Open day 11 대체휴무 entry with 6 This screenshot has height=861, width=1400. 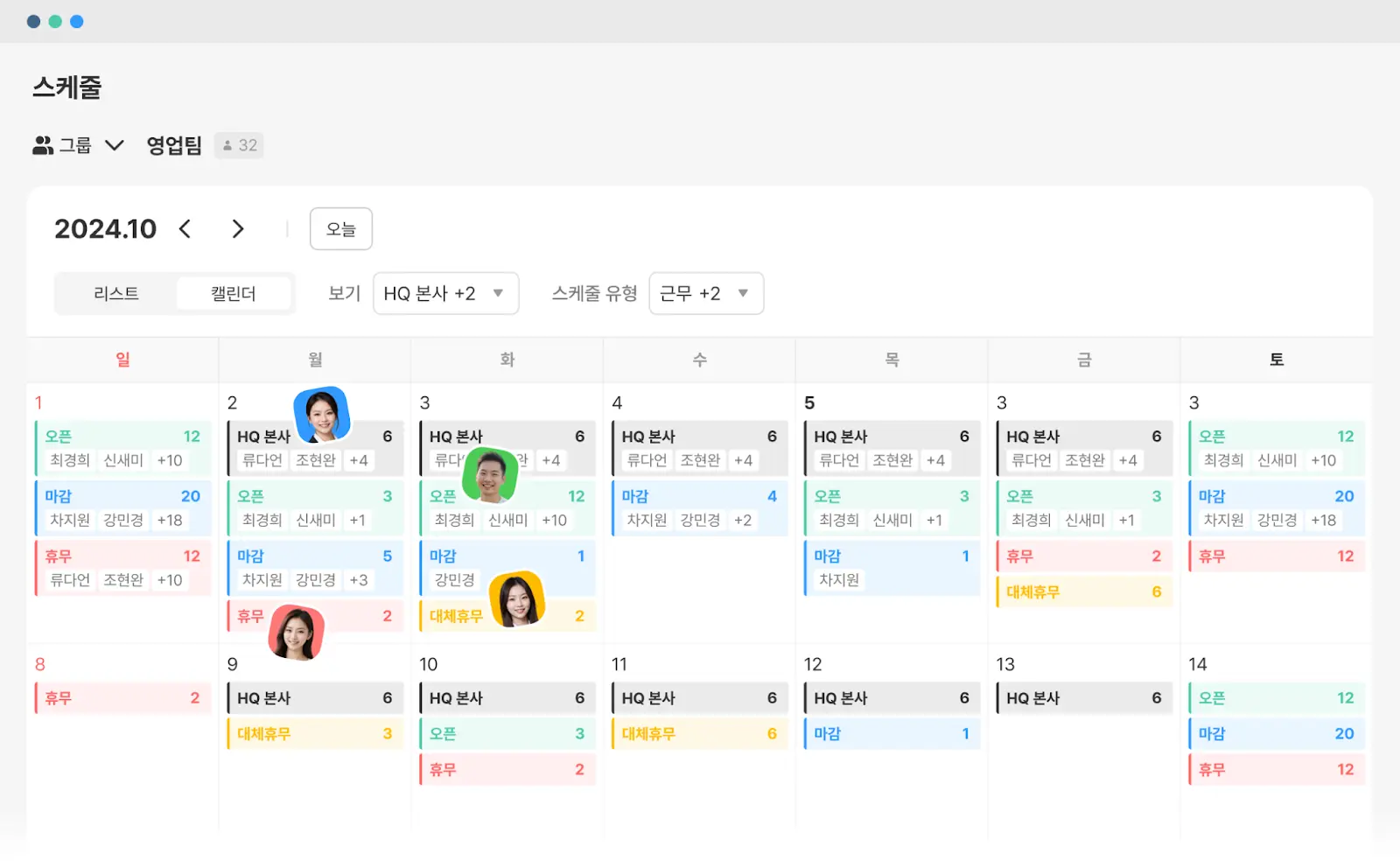coord(700,734)
